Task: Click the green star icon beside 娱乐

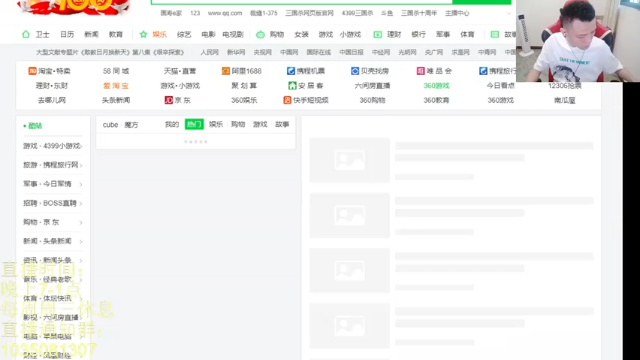Action: pyautogui.click(x=143, y=34)
